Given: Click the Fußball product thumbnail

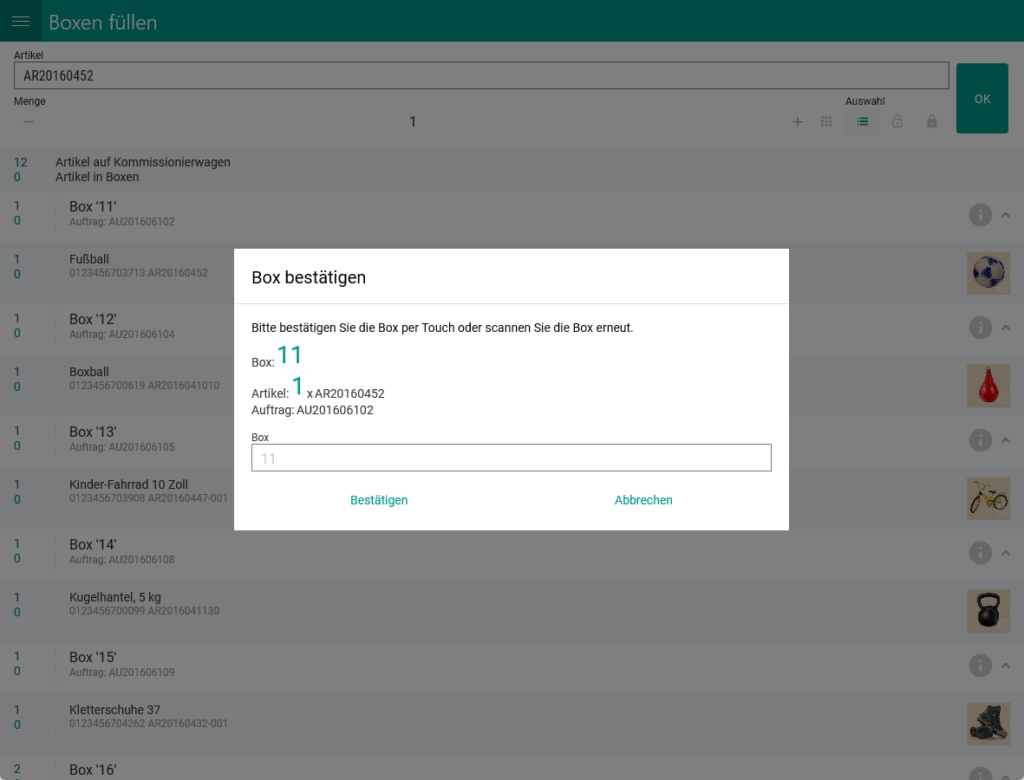Looking at the screenshot, I should pos(988,272).
